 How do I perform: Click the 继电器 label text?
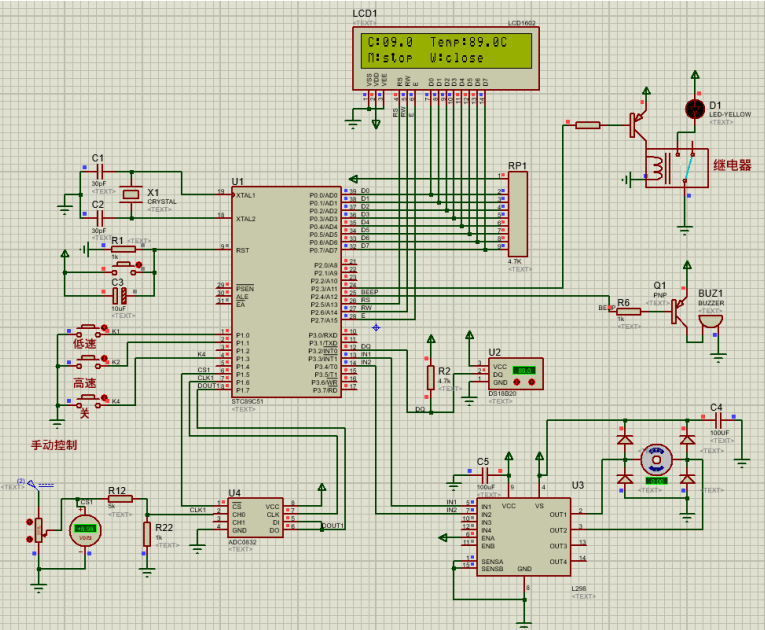click(732, 165)
